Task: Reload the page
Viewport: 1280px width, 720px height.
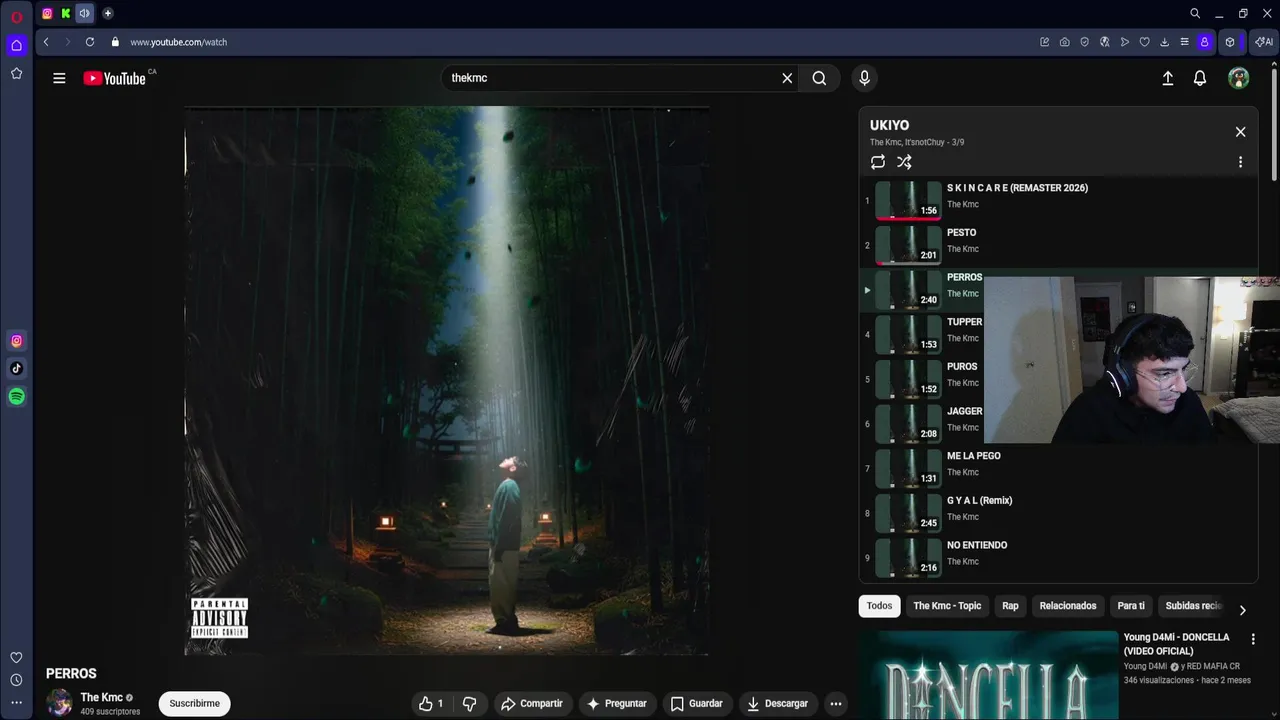Action: coord(90,42)
